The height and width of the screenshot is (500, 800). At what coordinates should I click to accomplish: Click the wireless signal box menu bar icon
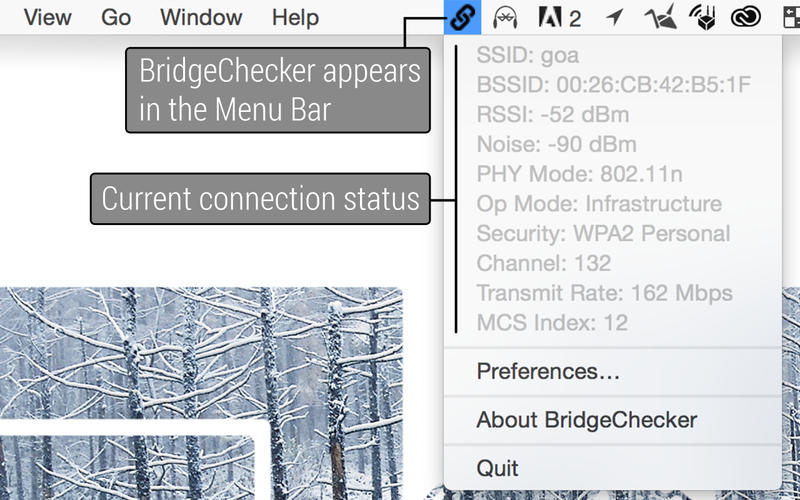coord(702,17)
